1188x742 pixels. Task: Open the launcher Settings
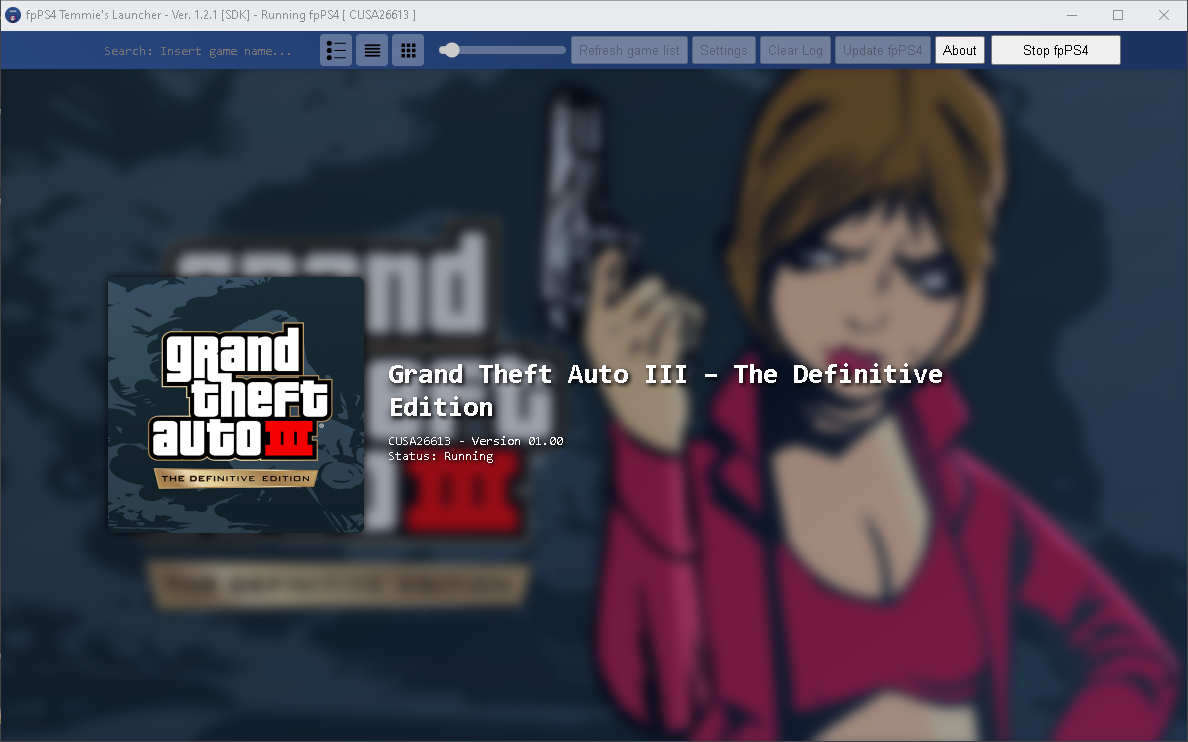pyautogui.click(x=723, y=49)
